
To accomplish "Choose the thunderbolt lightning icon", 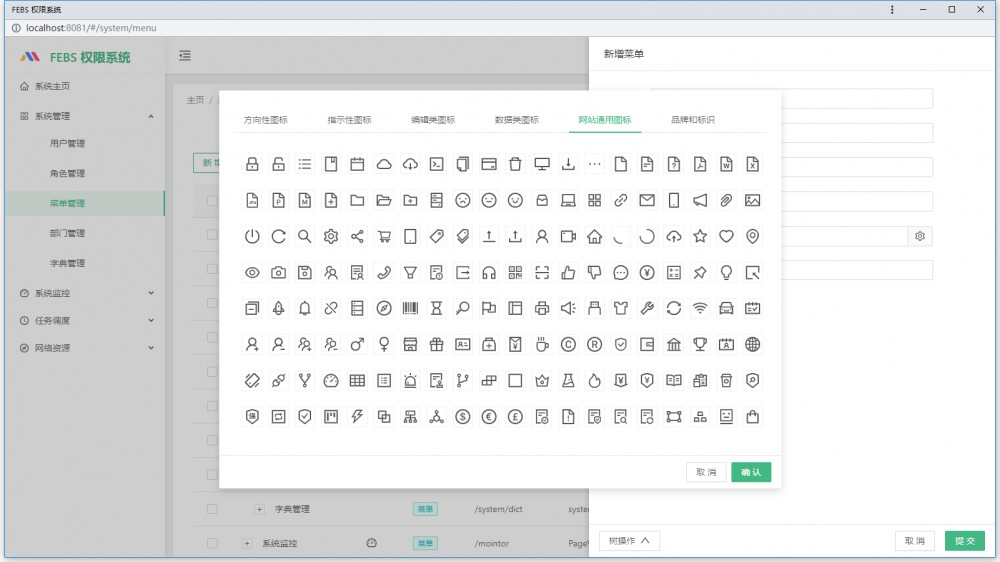I will tap(357, 417).
